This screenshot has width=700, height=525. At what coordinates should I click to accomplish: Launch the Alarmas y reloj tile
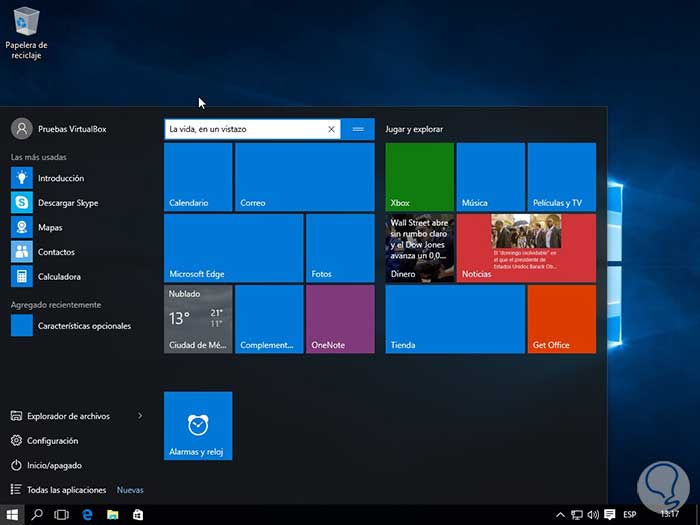pos(198,426)
